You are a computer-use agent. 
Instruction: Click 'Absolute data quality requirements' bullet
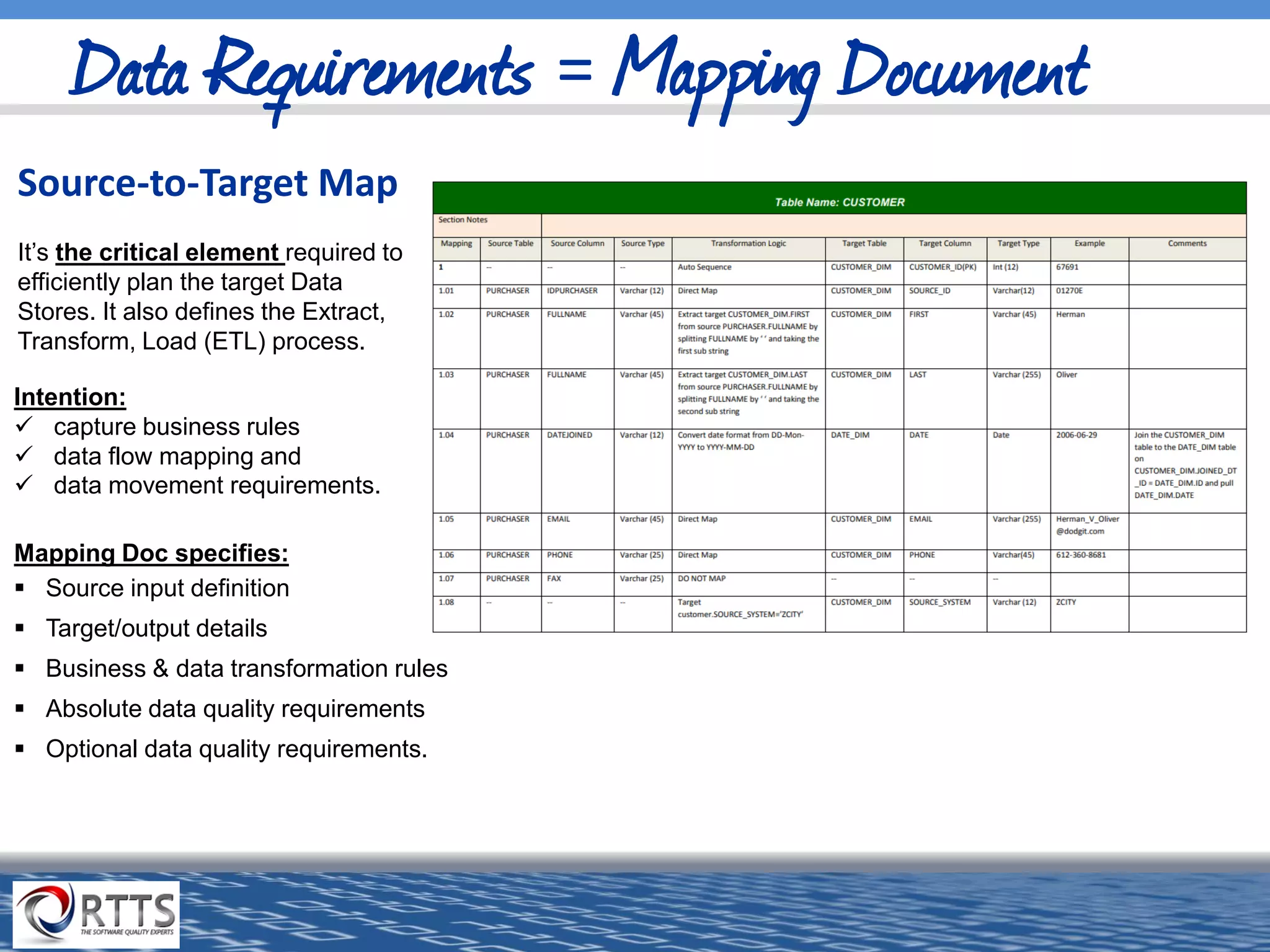coord(235,709)
